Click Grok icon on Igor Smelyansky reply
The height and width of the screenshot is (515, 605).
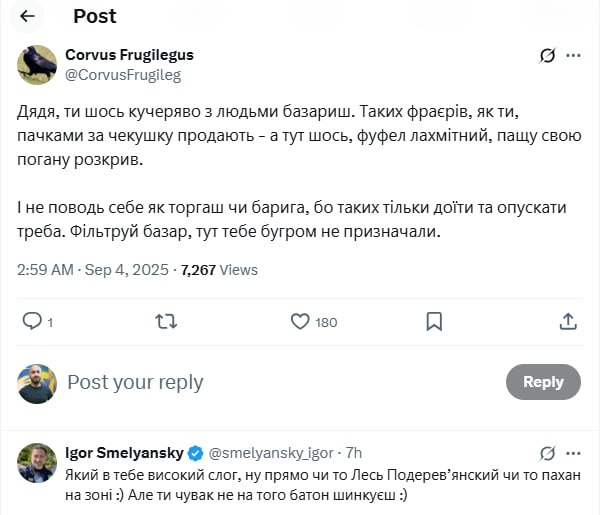click(547, 453)
